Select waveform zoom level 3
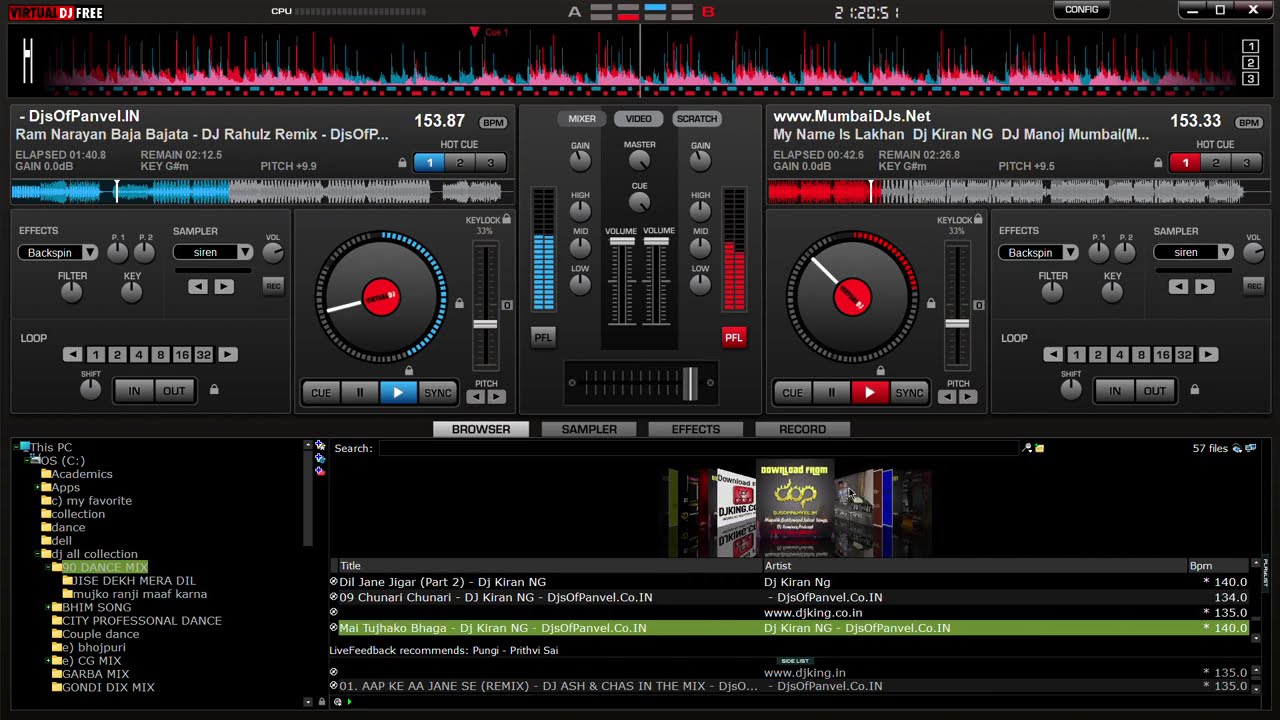Screen dimensions: 1280x720 pyautogui.click(x=1250, y=79)
